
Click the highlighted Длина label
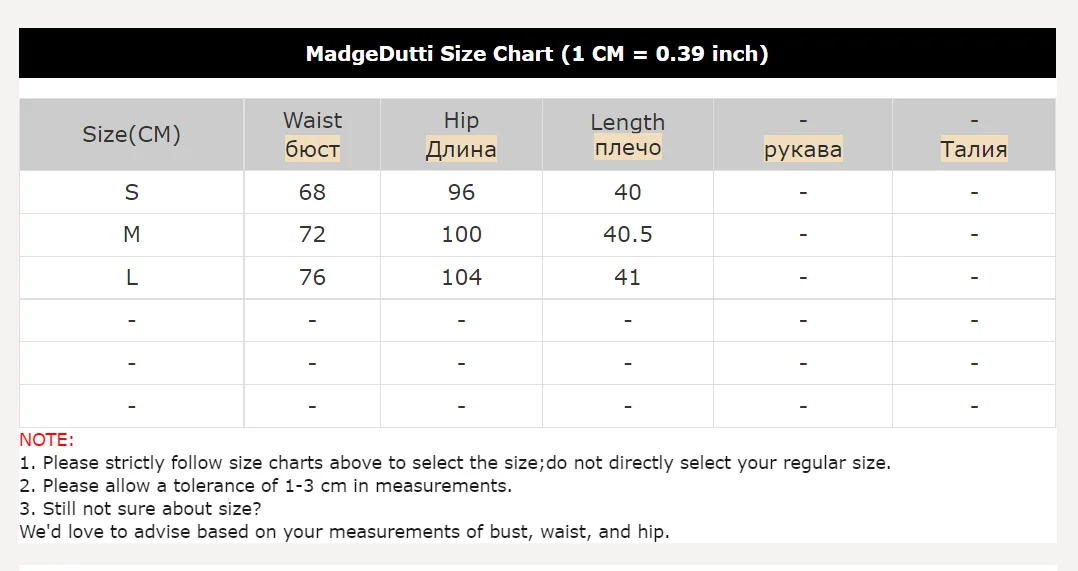tap(461, 150)
